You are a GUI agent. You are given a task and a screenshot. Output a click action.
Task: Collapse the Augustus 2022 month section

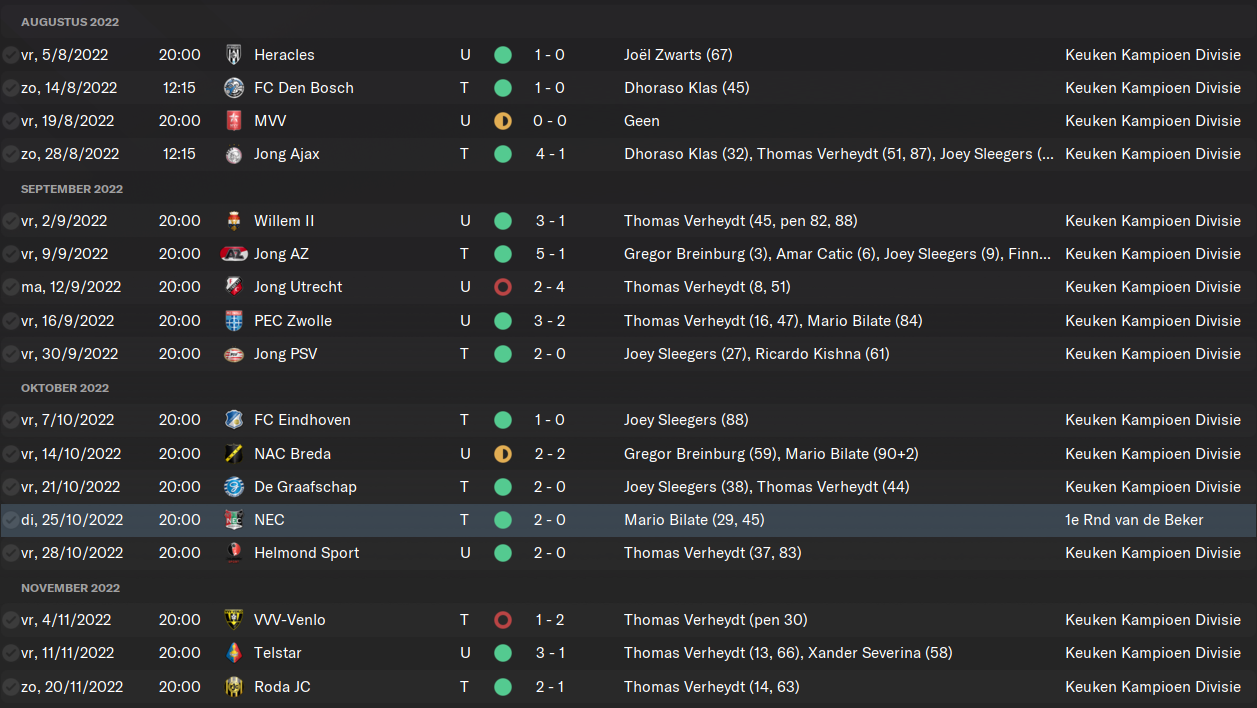[70, 22]
